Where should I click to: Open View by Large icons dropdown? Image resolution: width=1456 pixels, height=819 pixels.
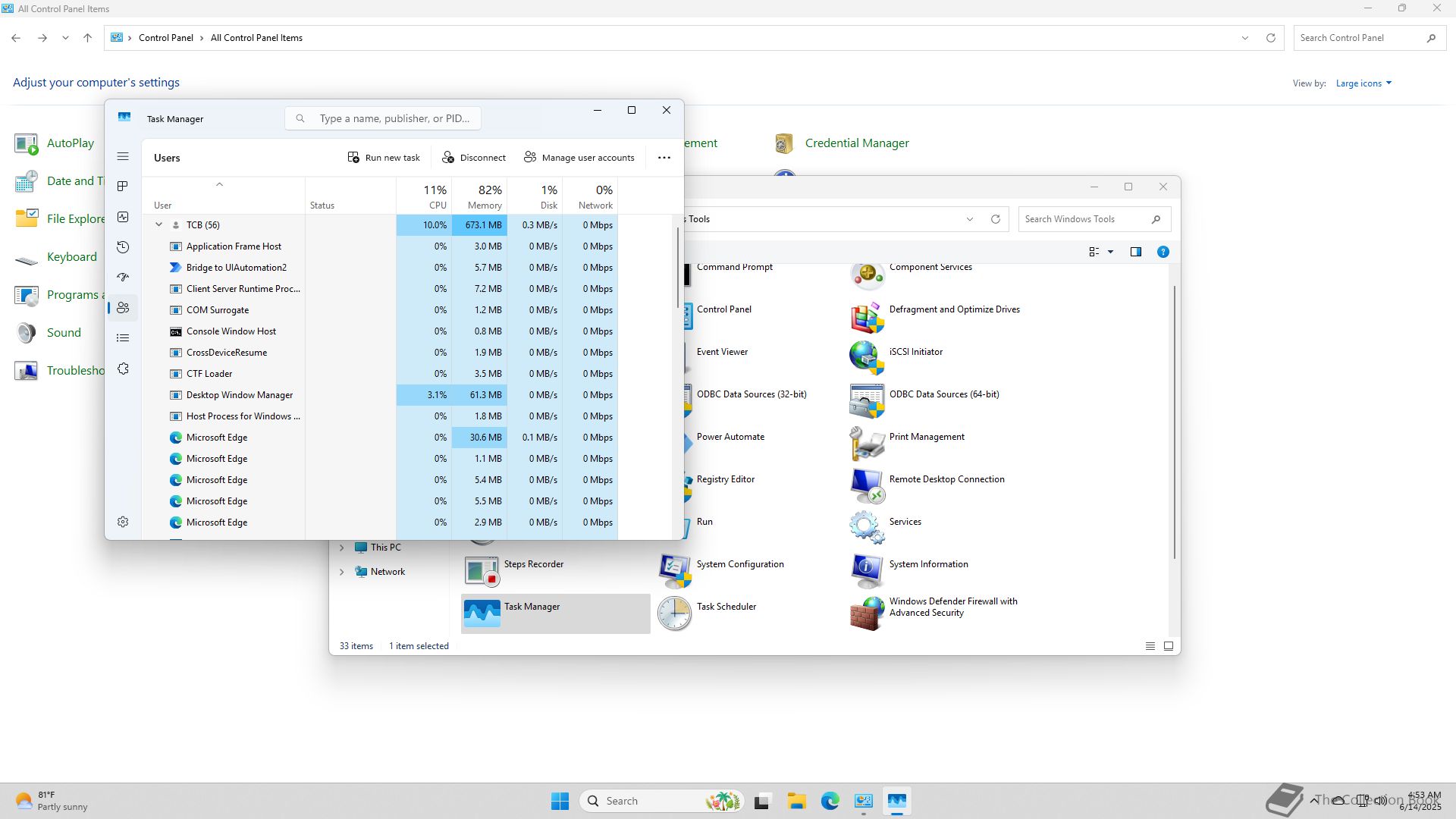click(x=1363, y=83)
